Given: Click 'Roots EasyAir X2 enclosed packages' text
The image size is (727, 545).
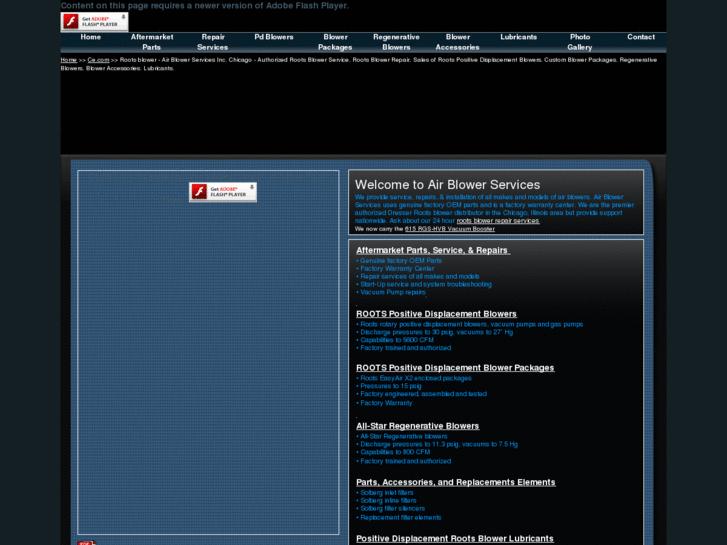Looking at the screenshot, I should coord(416,378).
